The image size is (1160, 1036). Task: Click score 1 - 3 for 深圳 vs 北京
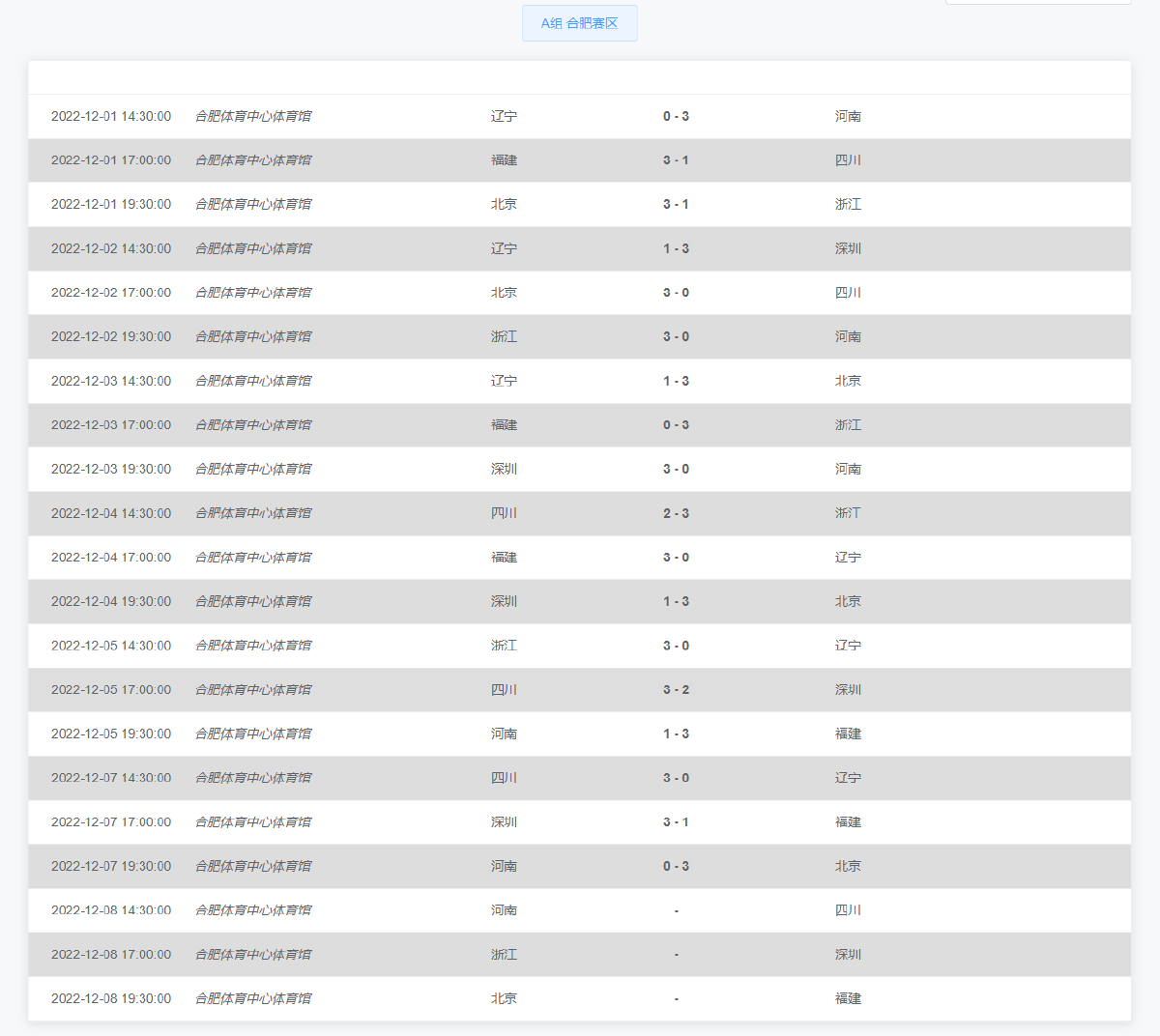click(x=676, y=601)
